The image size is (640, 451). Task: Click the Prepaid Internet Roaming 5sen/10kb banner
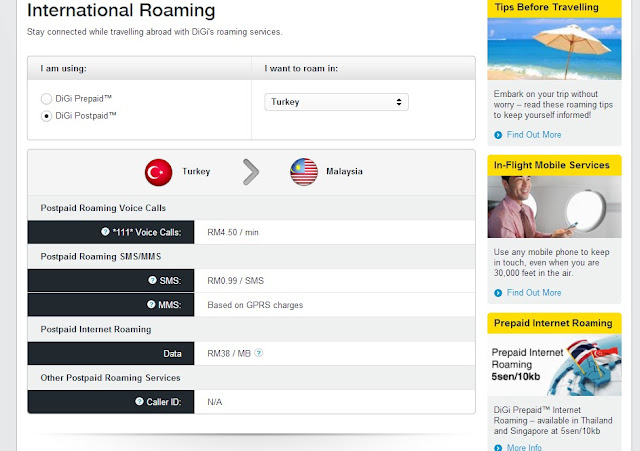click(554, 365)
